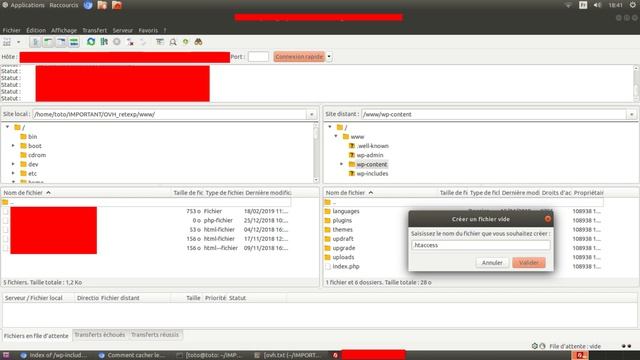Switch to Index of /wp-includ... taskbar window
Image resolution: width=640 pixels, height=360 pixels.
[54, 355]
